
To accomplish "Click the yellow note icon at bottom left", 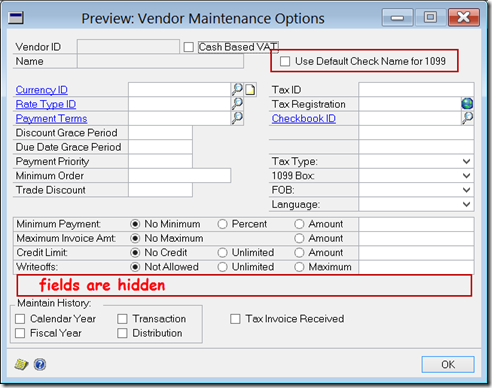I will [x=21, y=364].
